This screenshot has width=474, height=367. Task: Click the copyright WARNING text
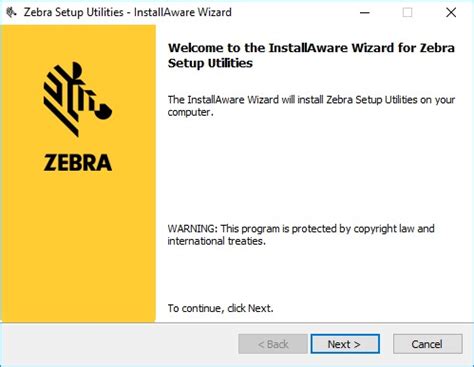pos(301,235)
